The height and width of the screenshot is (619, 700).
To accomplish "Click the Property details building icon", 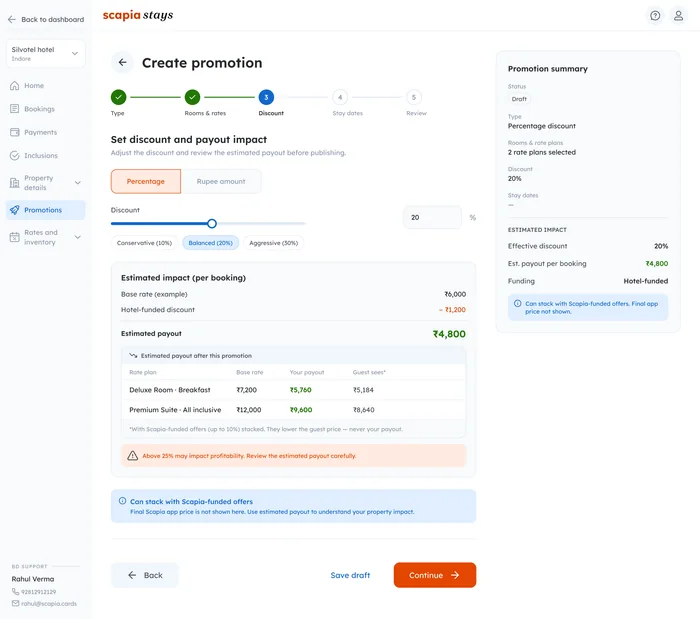I will click(15, 183).
